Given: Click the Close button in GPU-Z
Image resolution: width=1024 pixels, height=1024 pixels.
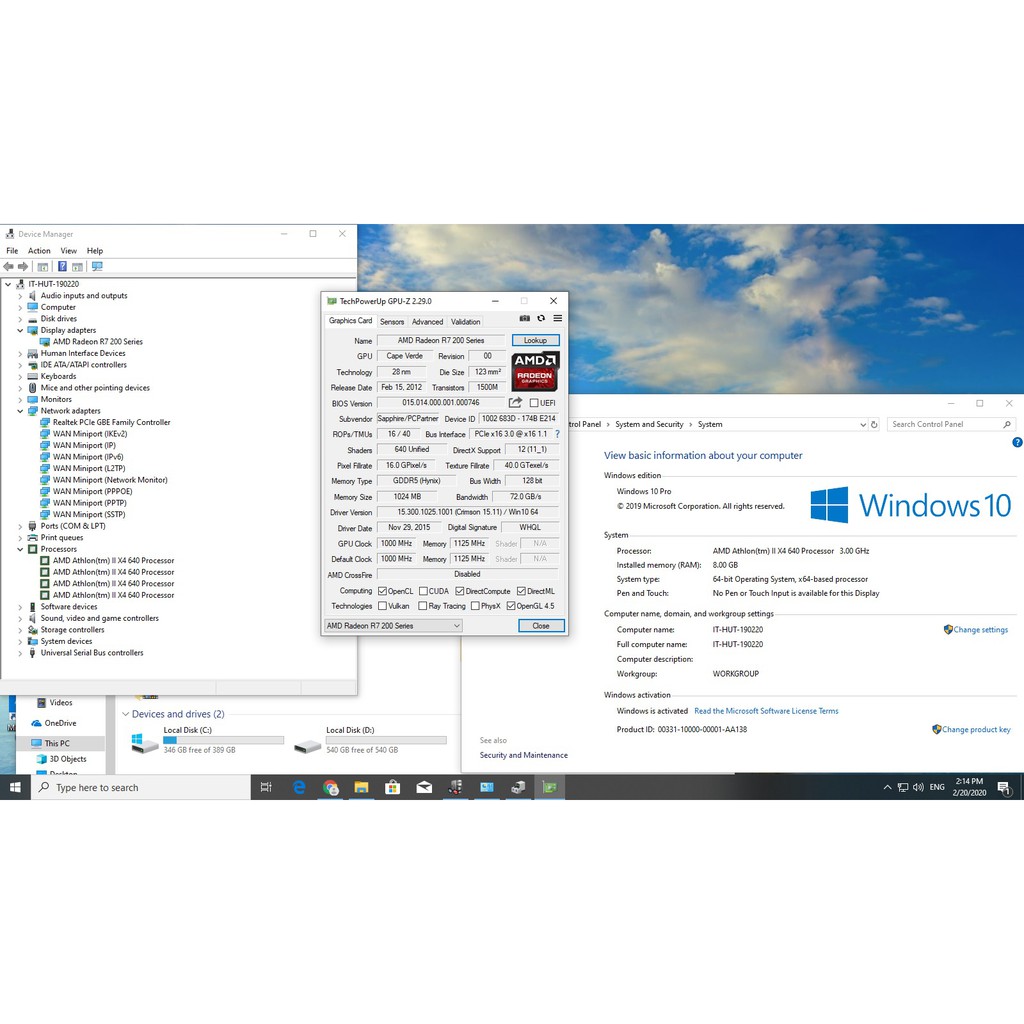Looking at the screenshot, I should [x=541, y=626].
